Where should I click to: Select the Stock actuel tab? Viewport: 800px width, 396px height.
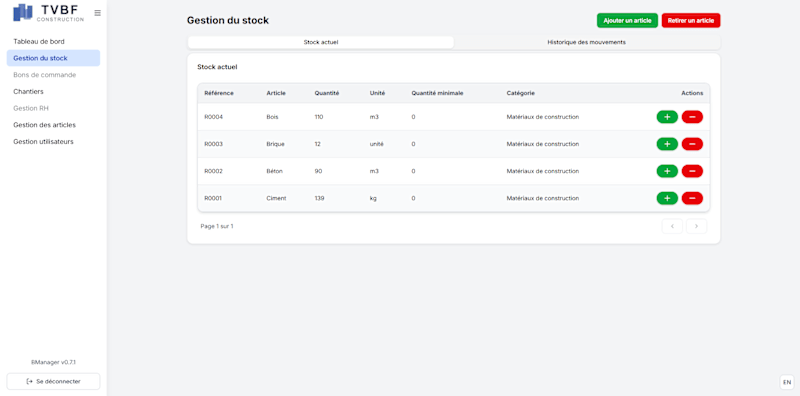point(321,42)
